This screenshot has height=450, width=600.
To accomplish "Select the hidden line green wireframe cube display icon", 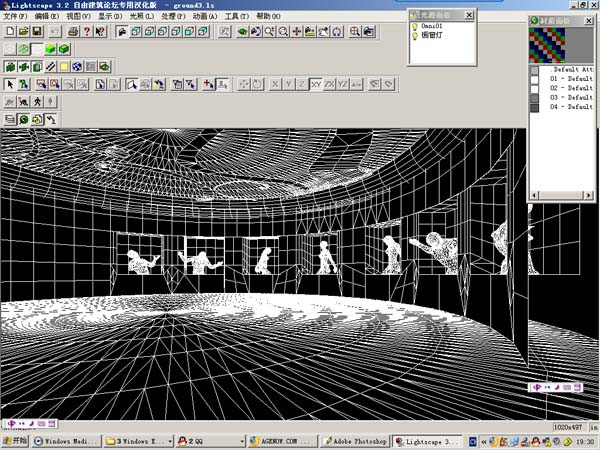I will point(24,49).
